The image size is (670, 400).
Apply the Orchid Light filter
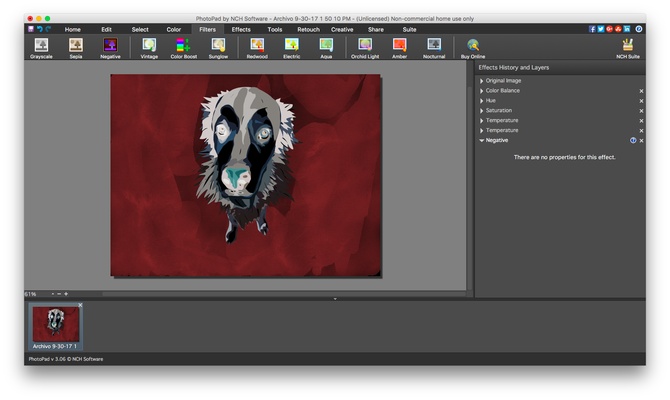pyautogui.click(x=365, y=48)
